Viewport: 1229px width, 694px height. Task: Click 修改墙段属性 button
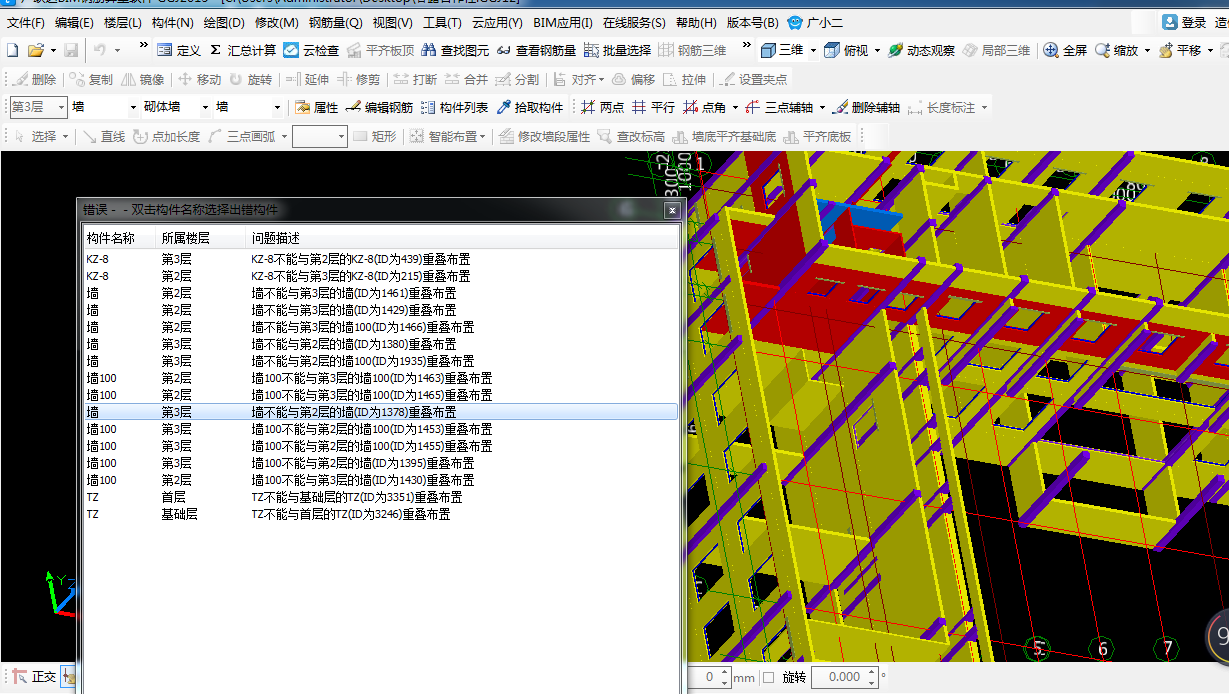(x=545, y=136)
